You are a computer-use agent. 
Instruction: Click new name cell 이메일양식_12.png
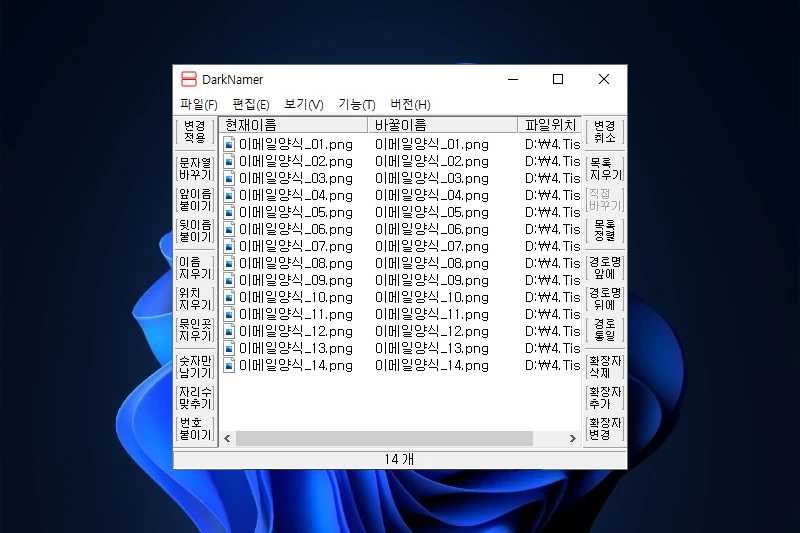pos(432,332)
